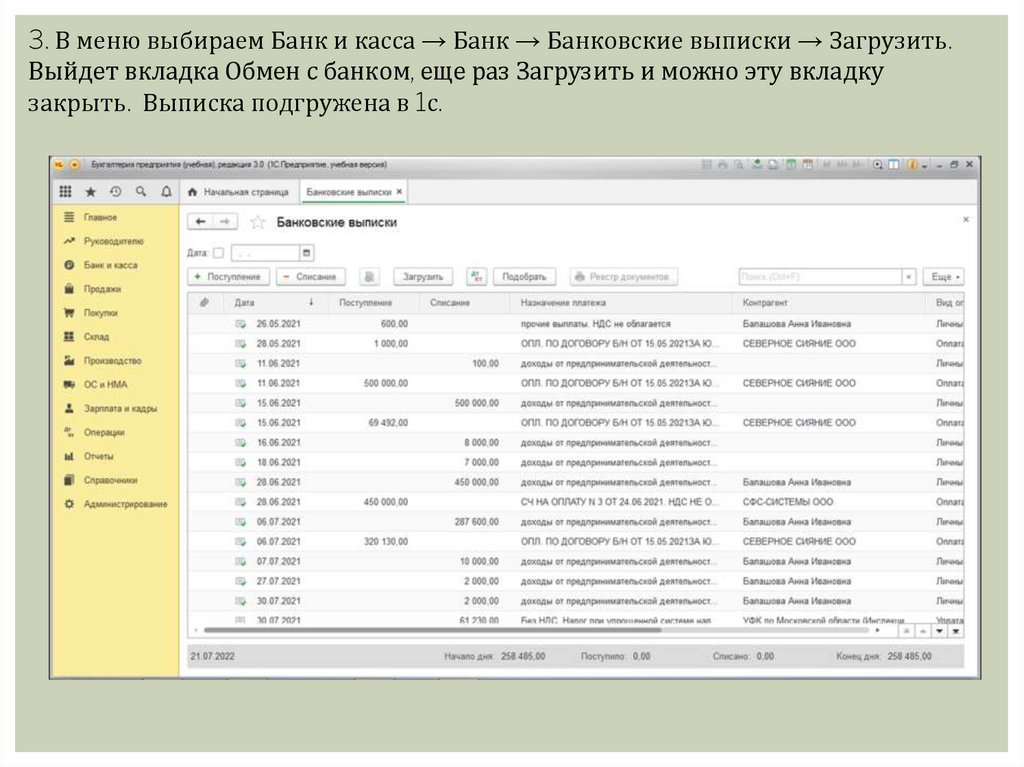Open the sections menu grid icon
Viewport: 1024px width, 767px height.
pos(65,192)
